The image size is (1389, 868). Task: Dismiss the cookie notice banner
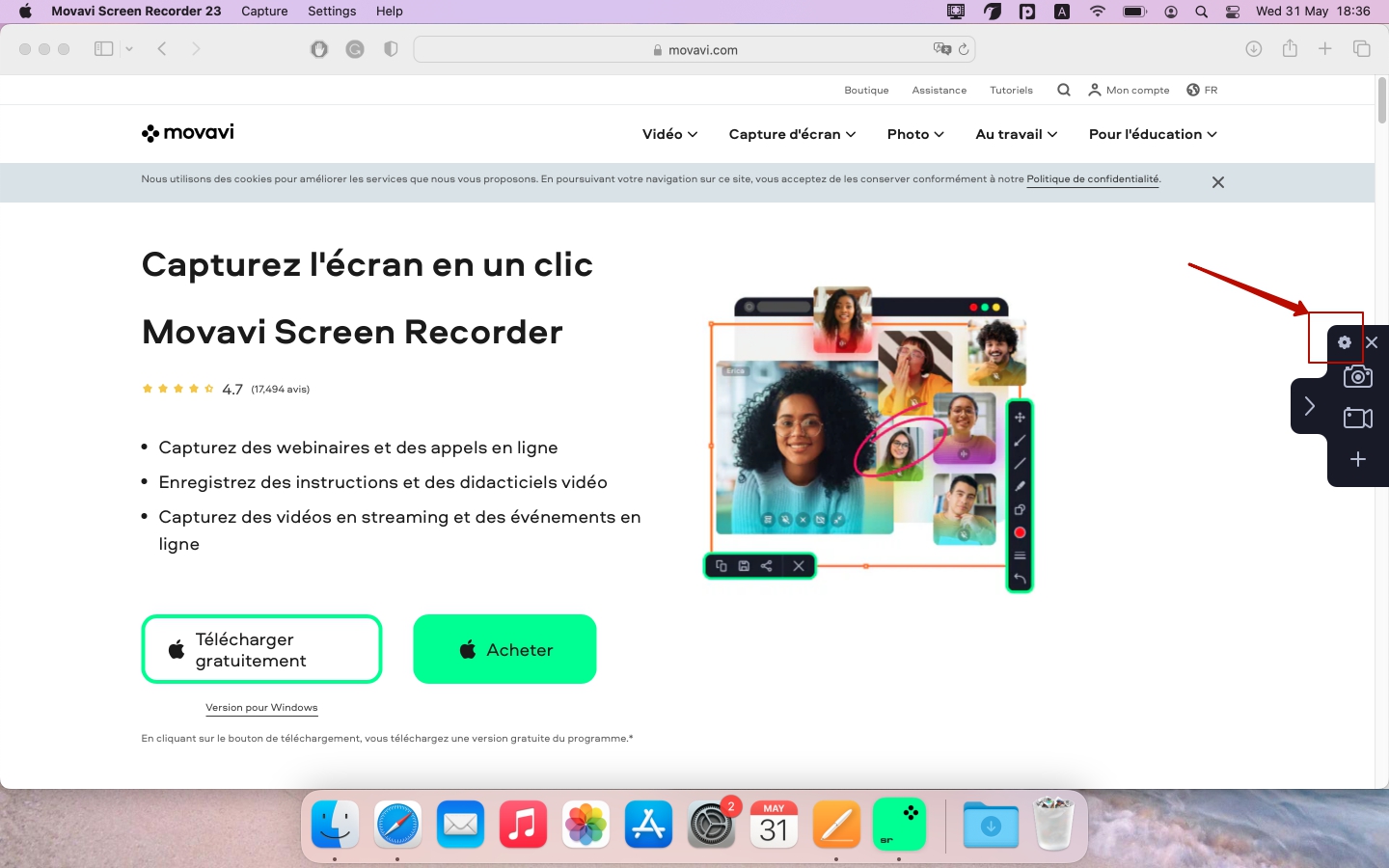1218,182
